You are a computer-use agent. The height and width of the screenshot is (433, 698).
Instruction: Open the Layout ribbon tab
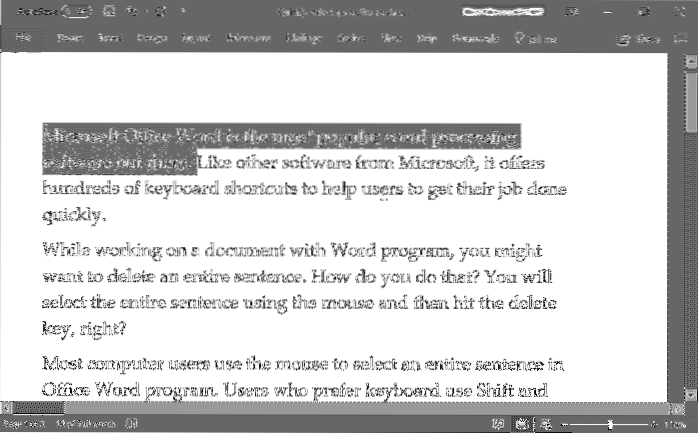point(196,38)
